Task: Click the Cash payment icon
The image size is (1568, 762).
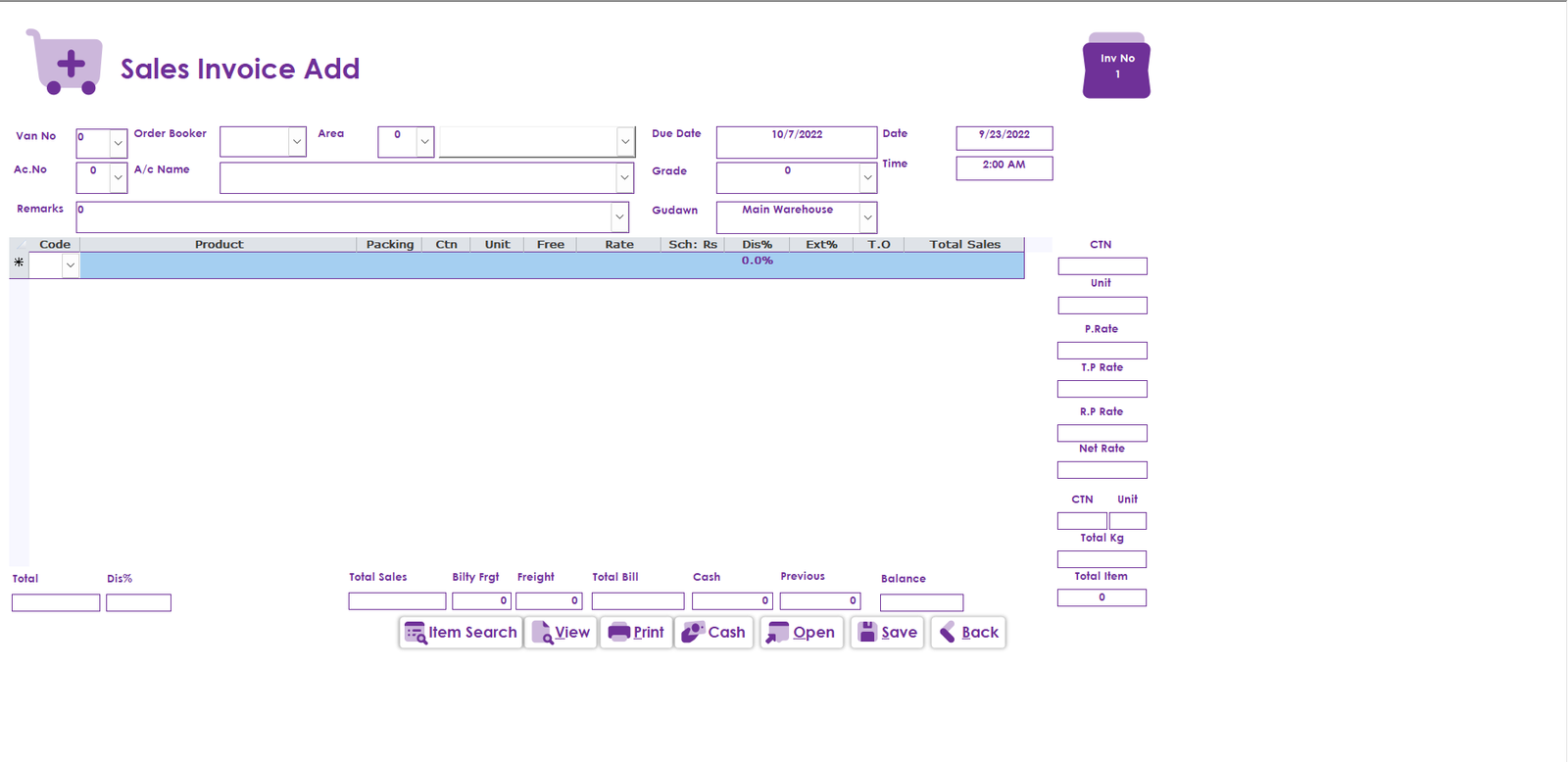Action: [693, 633]
